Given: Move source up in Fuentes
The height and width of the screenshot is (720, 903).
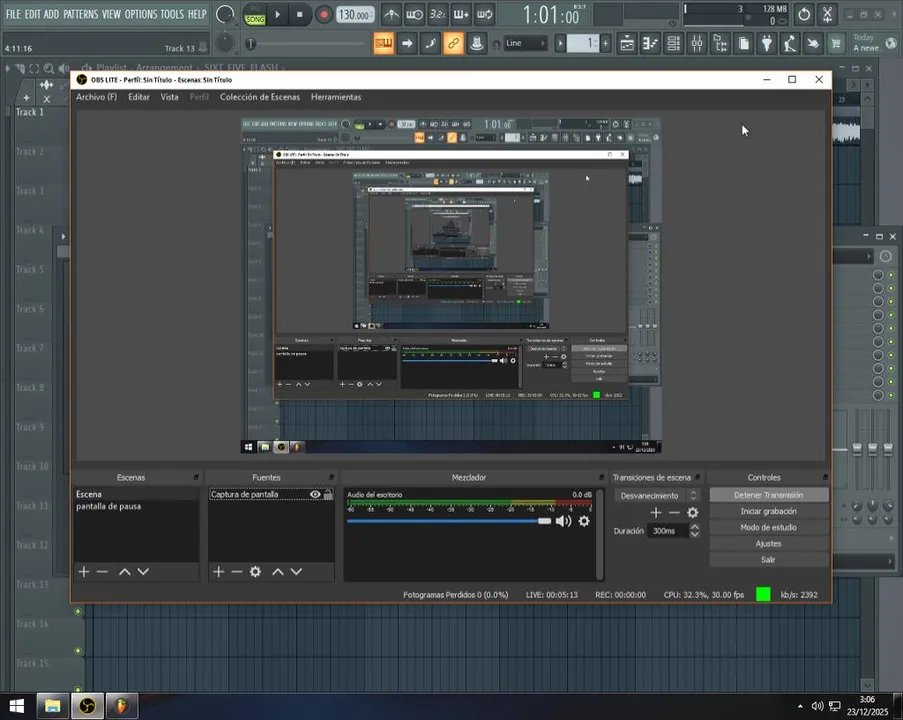Looking at the screenshot, I should (278, 571).
